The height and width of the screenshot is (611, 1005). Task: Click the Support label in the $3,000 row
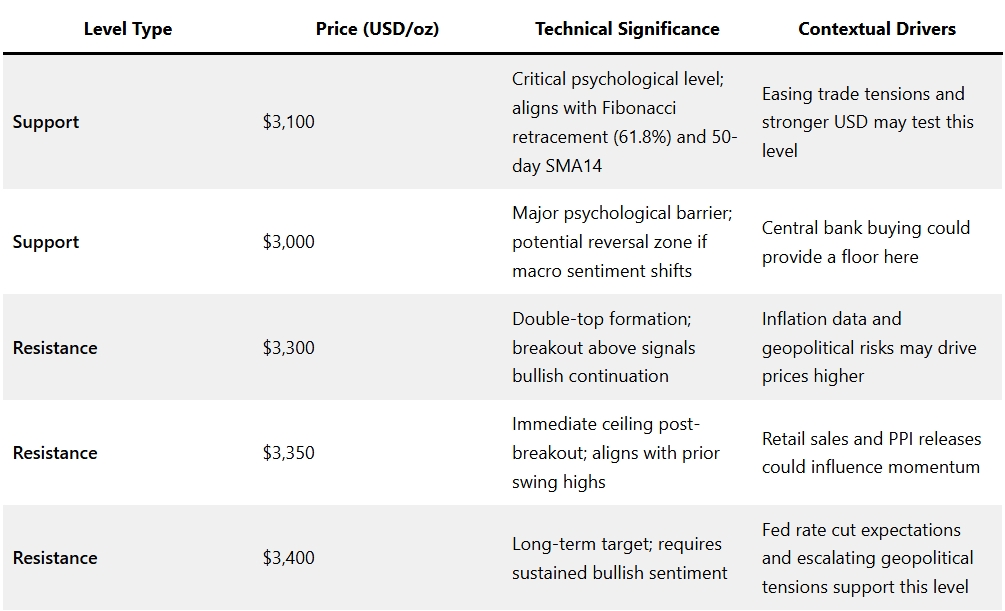[46, 242]
